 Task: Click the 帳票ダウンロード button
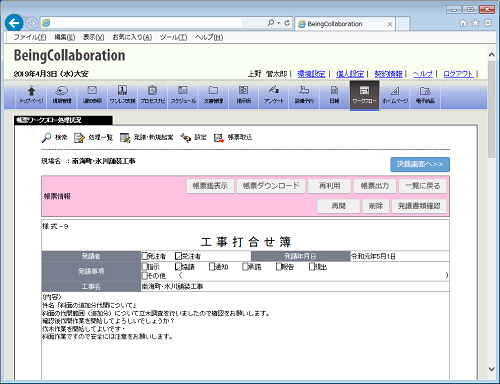click(x=271, y=186)
